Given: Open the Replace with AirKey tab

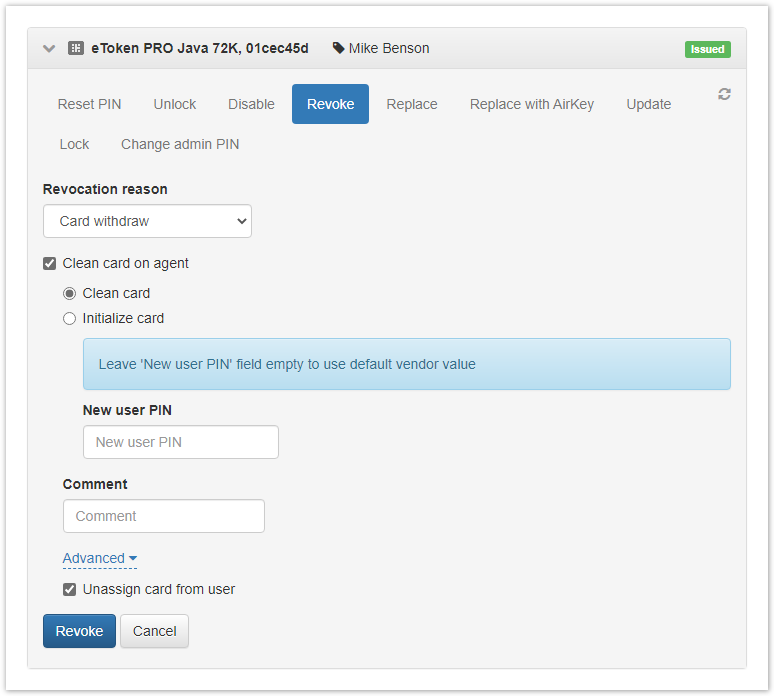Looking at the screenshot, I should (x=532, y=104).
